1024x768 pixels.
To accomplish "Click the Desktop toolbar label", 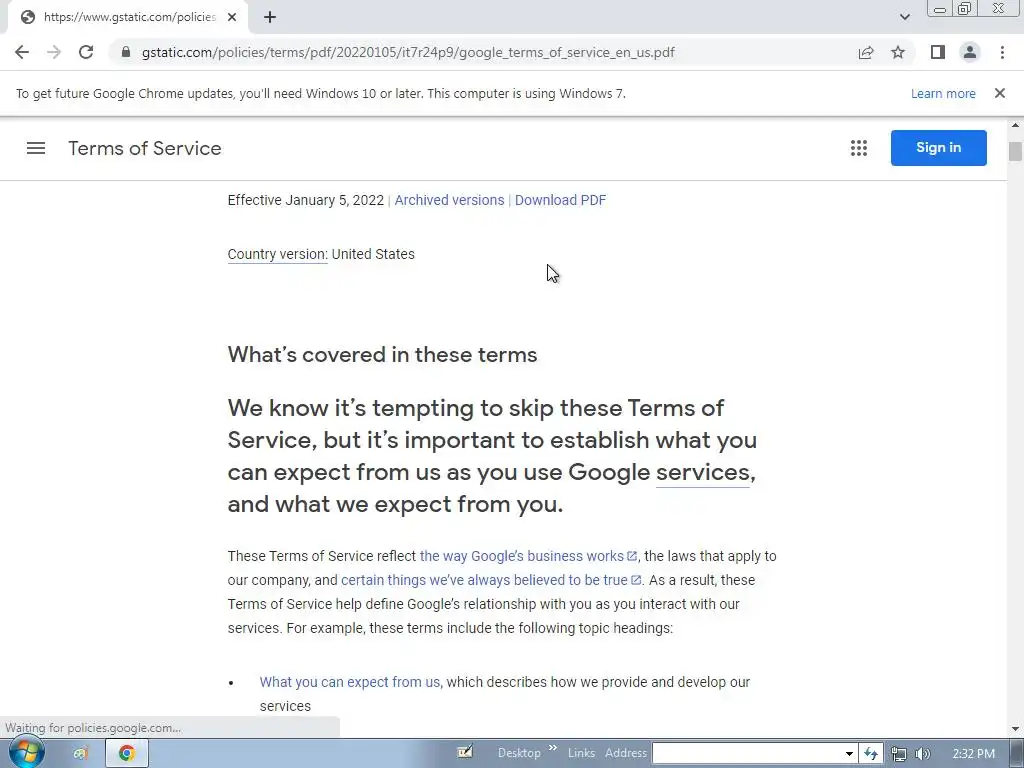I will coord(519,753).
